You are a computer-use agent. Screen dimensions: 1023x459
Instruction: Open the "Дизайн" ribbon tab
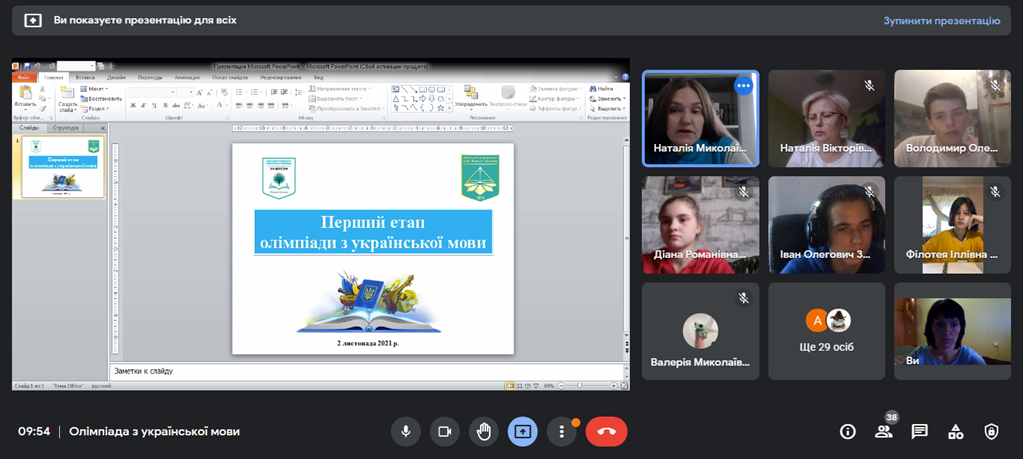[117, 77]
